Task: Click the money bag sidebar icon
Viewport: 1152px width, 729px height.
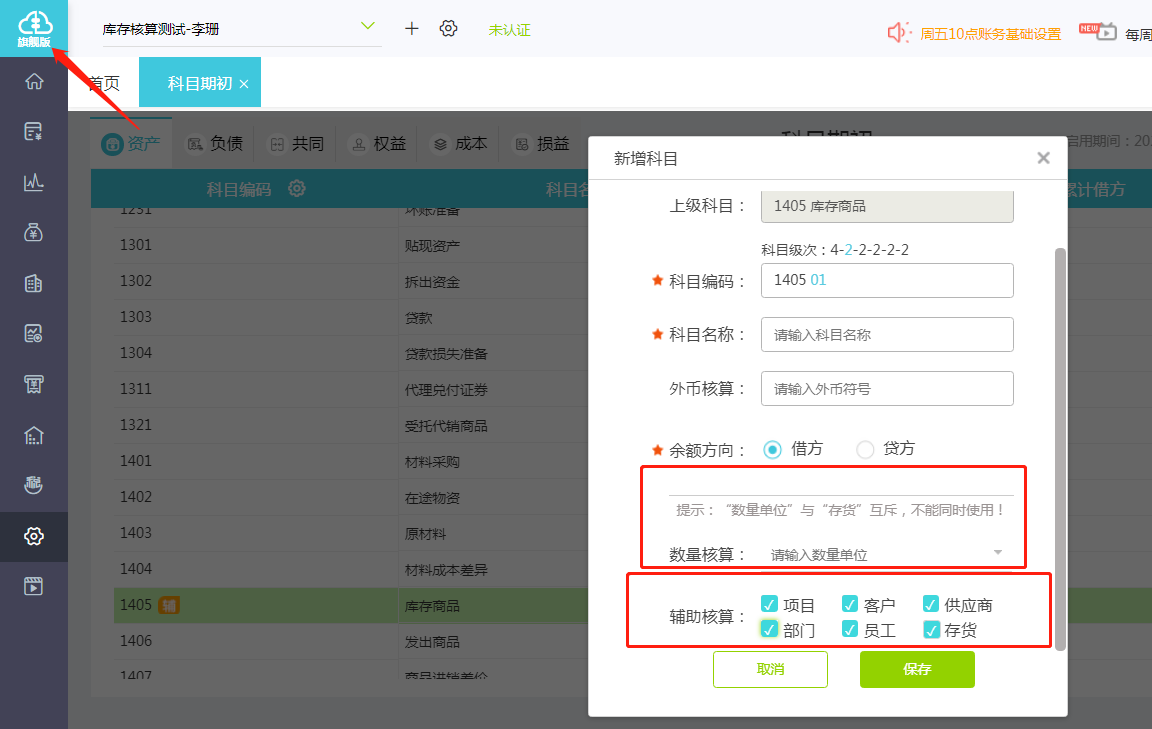Action: click(x=34, y=233)
